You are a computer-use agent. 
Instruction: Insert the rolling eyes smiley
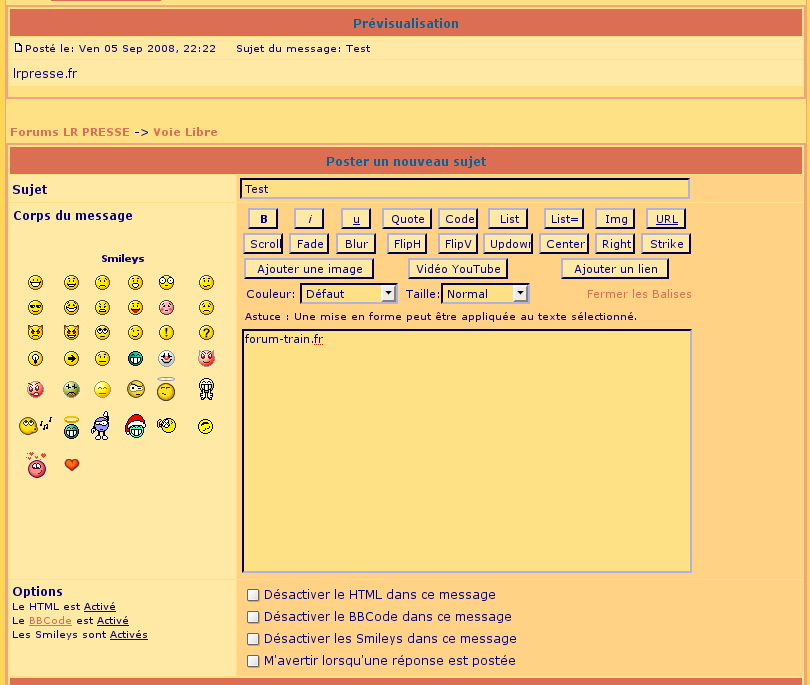point(102,333)
